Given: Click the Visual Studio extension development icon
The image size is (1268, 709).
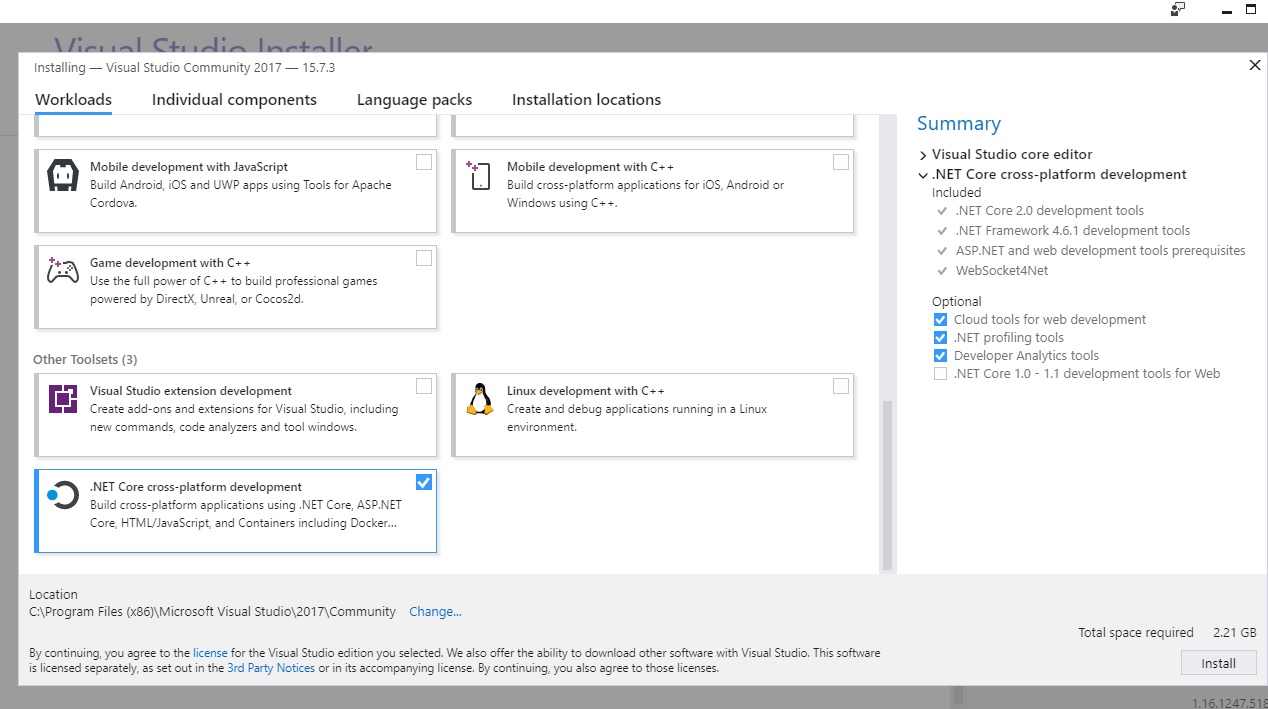Looking at the screenshot, I should pos(63,399).
